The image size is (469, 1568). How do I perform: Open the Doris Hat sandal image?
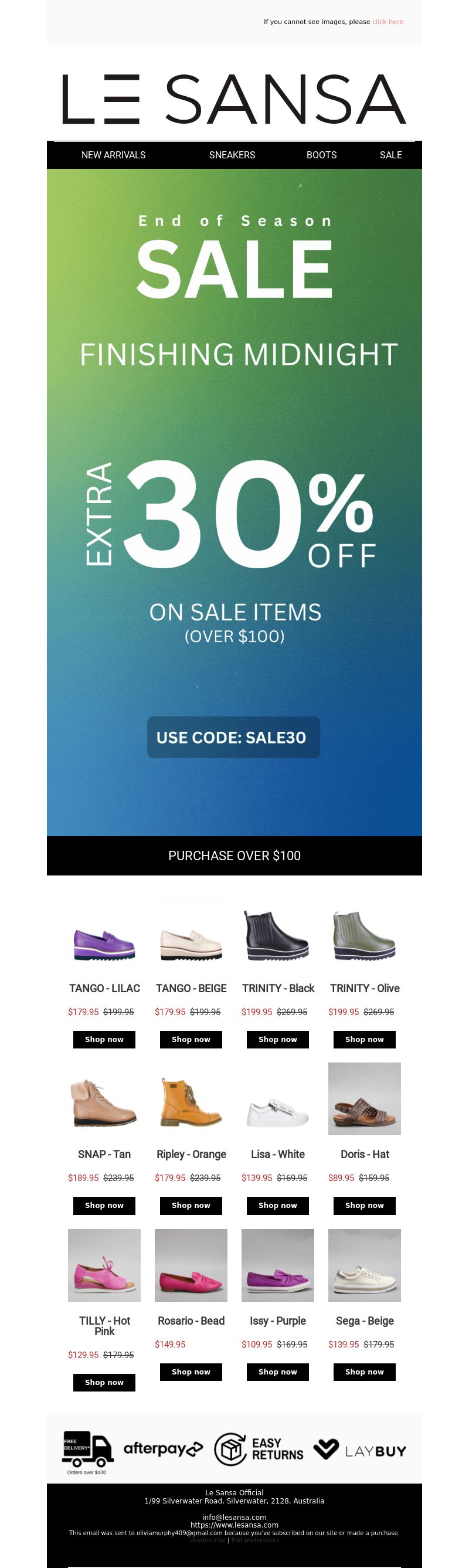[x=365, y=1099]
